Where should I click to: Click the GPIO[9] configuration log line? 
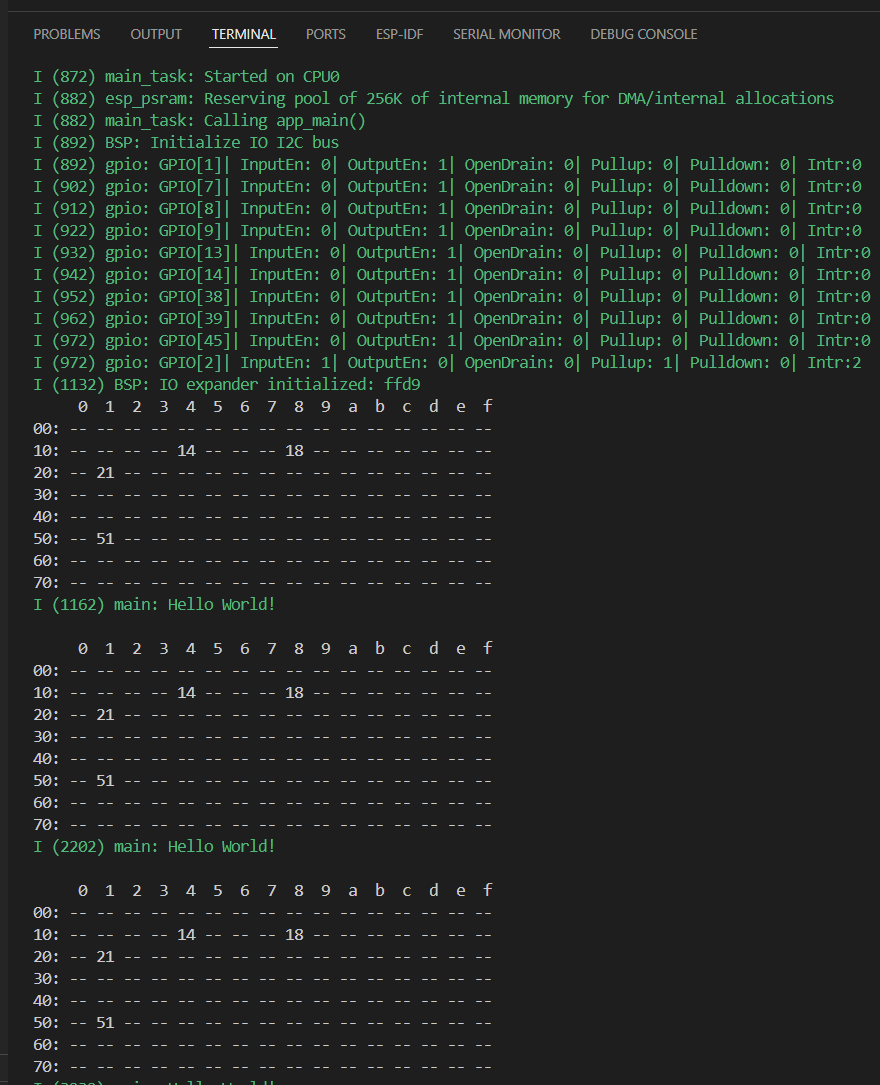pyautogui.click(x=447, y=231)
